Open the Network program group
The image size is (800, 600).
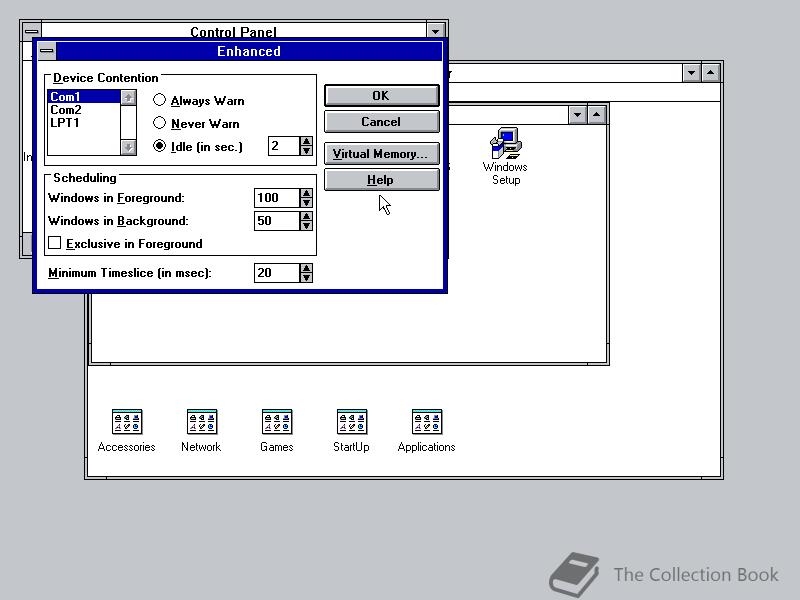pyautogui.click(x=201, y=431)
